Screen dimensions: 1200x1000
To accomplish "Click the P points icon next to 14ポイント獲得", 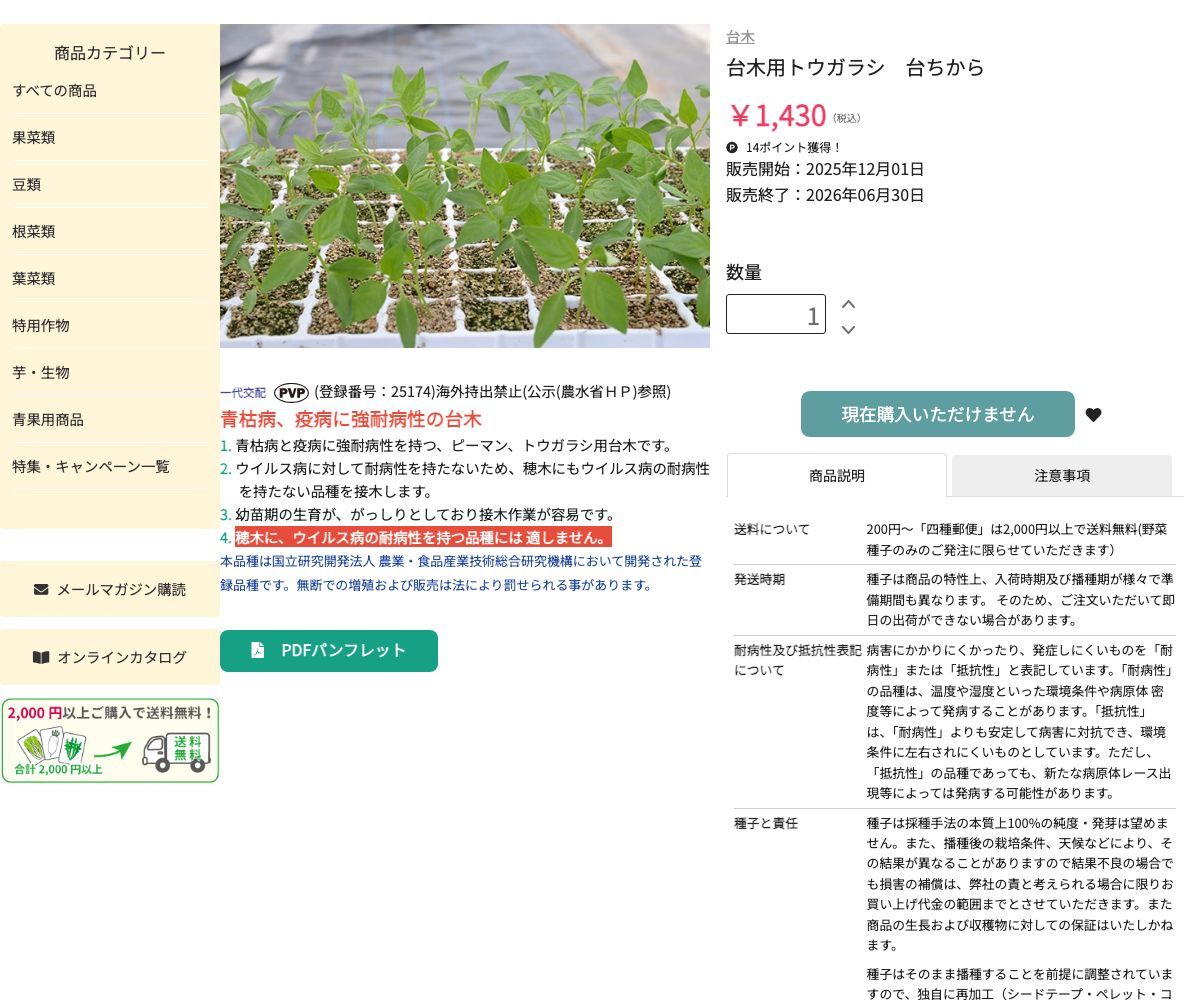I will point(733,147).
